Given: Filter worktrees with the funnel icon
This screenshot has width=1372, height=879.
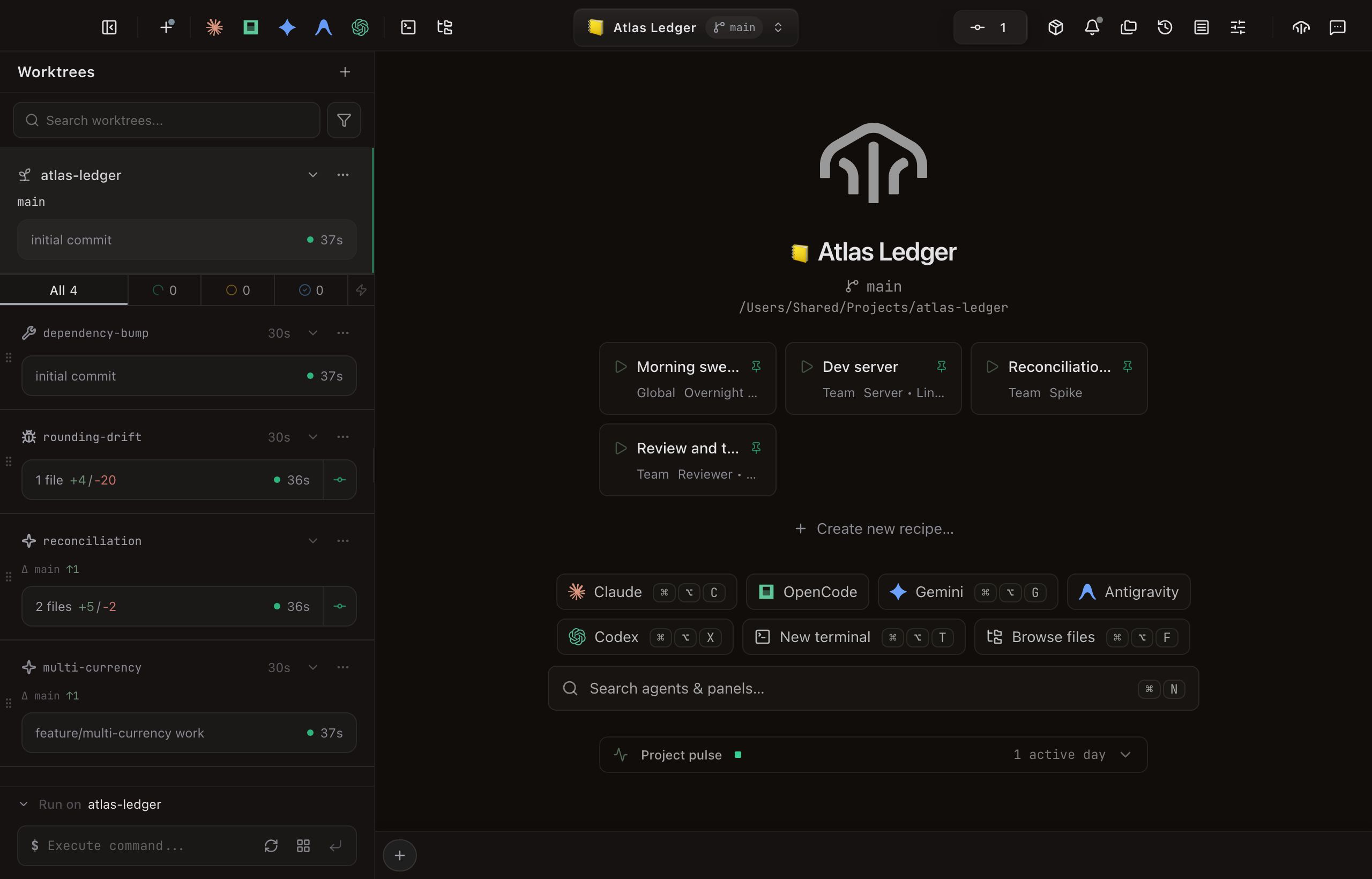Looking at the screenshot, I should pos(344,120).
